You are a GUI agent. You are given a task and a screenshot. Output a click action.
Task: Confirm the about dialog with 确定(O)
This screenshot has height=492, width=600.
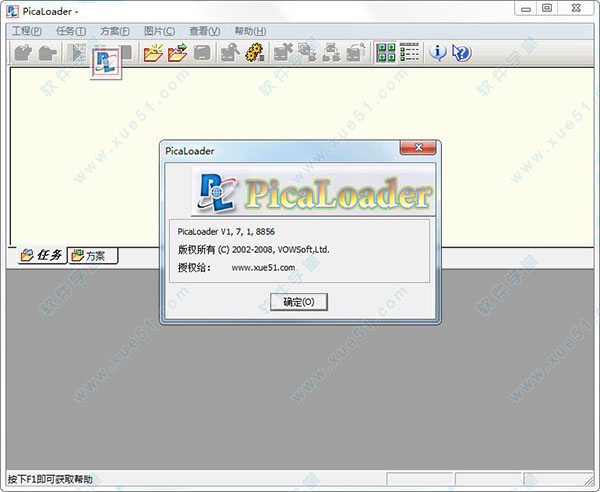pos(299,302)
